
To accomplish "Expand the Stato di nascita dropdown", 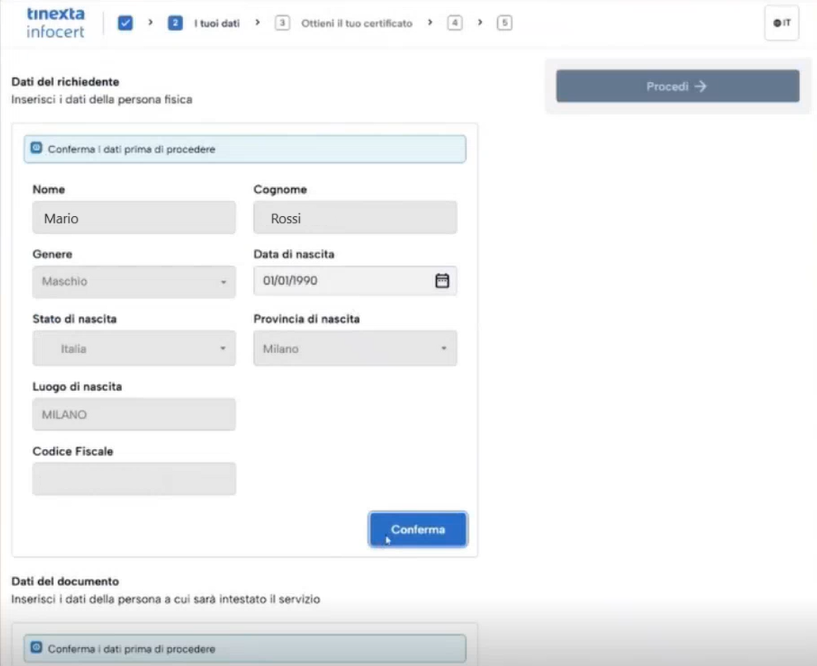I will point(134,349).
